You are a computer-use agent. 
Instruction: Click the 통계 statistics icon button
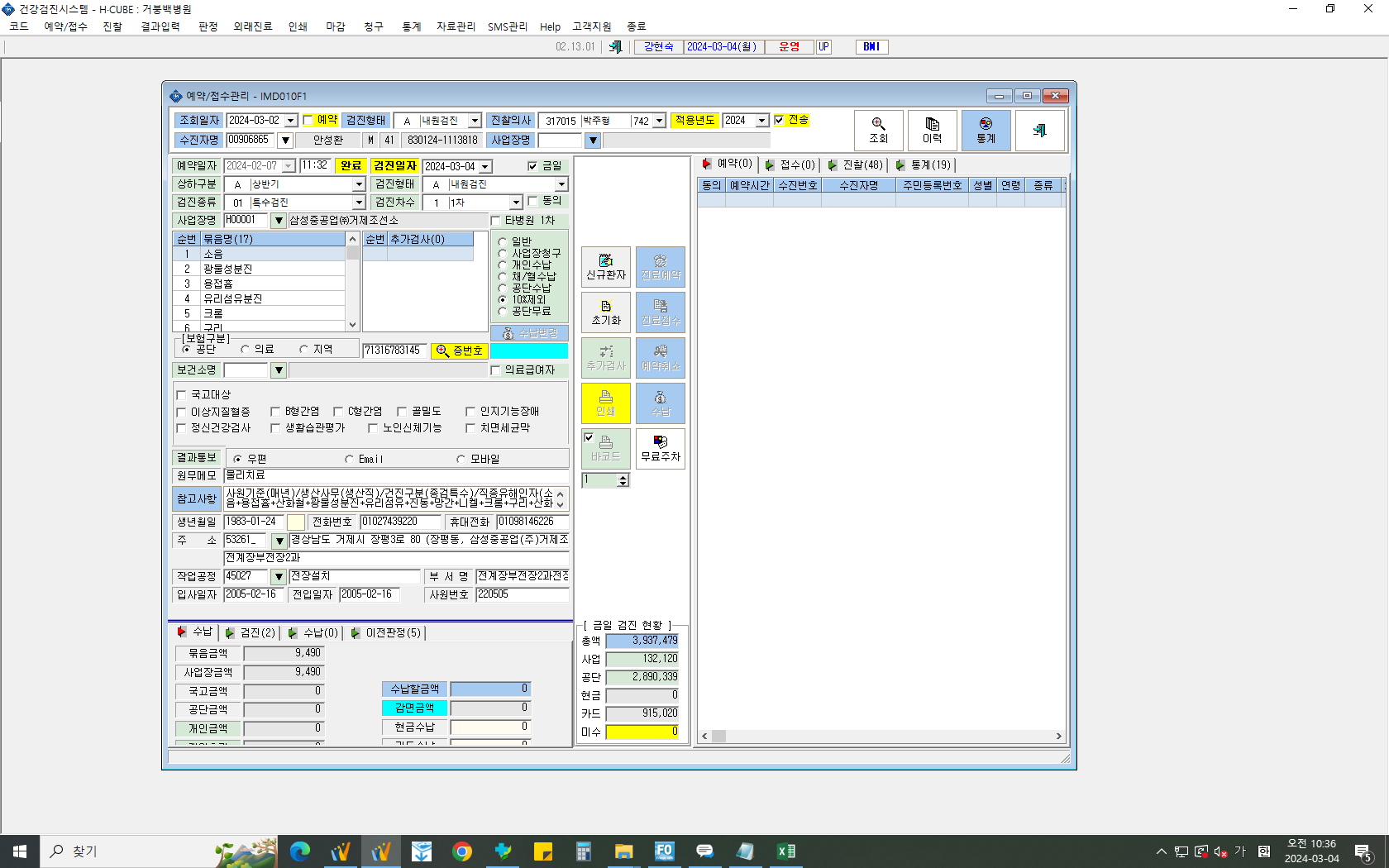click(x=986, y=131)
